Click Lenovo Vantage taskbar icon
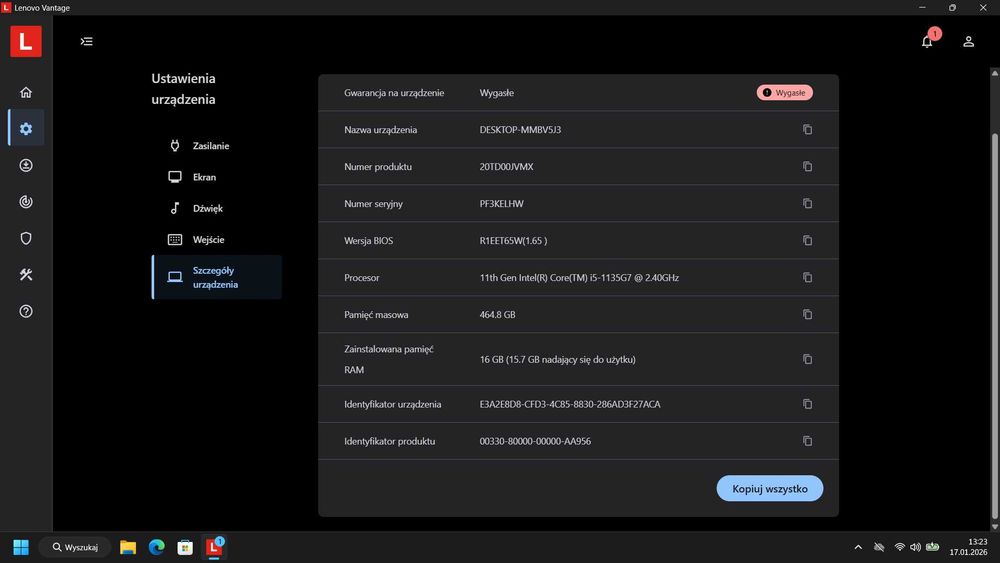This screenshot has width=1000, height=563. coord(214,547)
